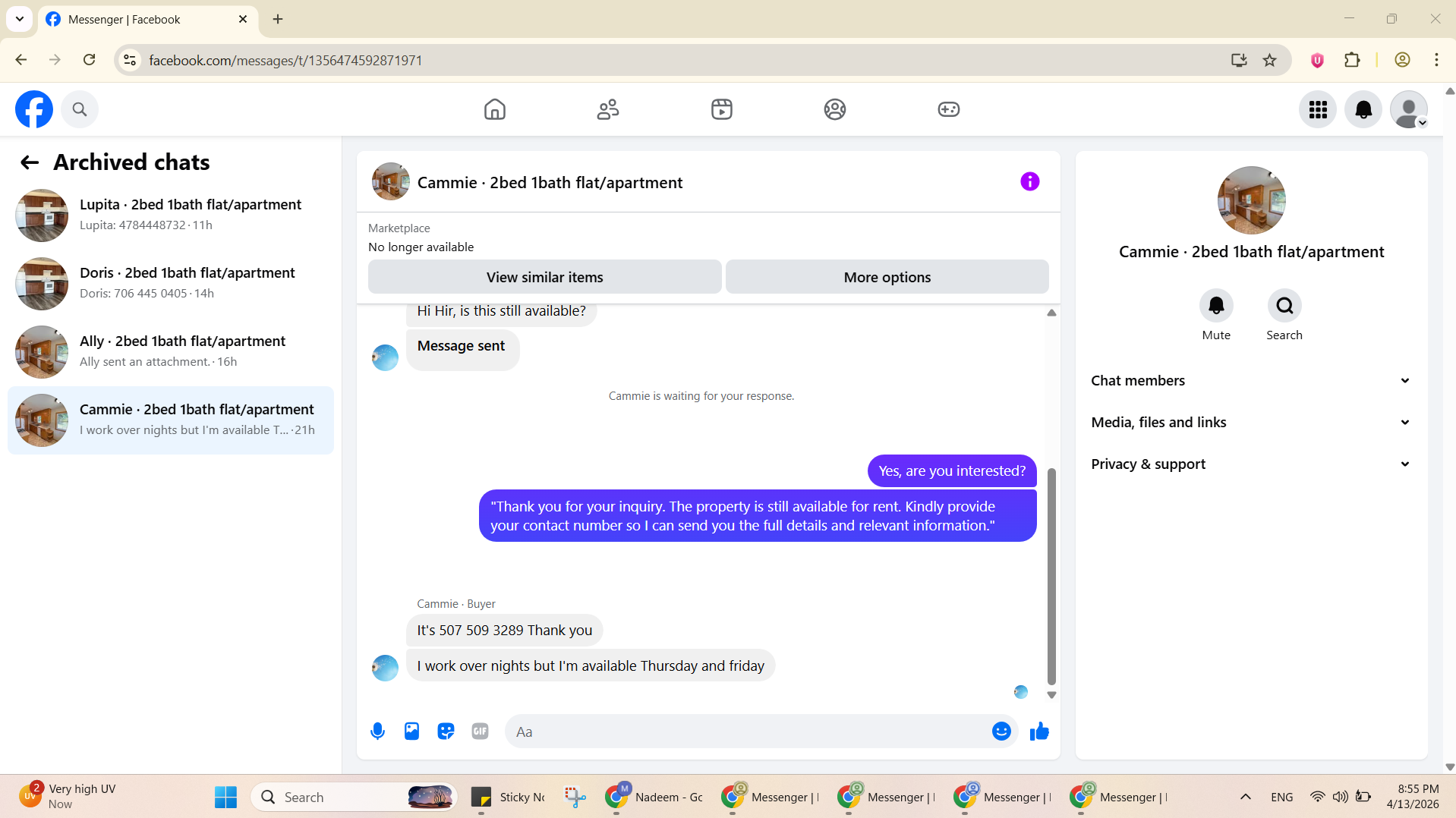Click Cammie's phone number message
This screenshot has width=1456, height=818.
pos(504,631)
